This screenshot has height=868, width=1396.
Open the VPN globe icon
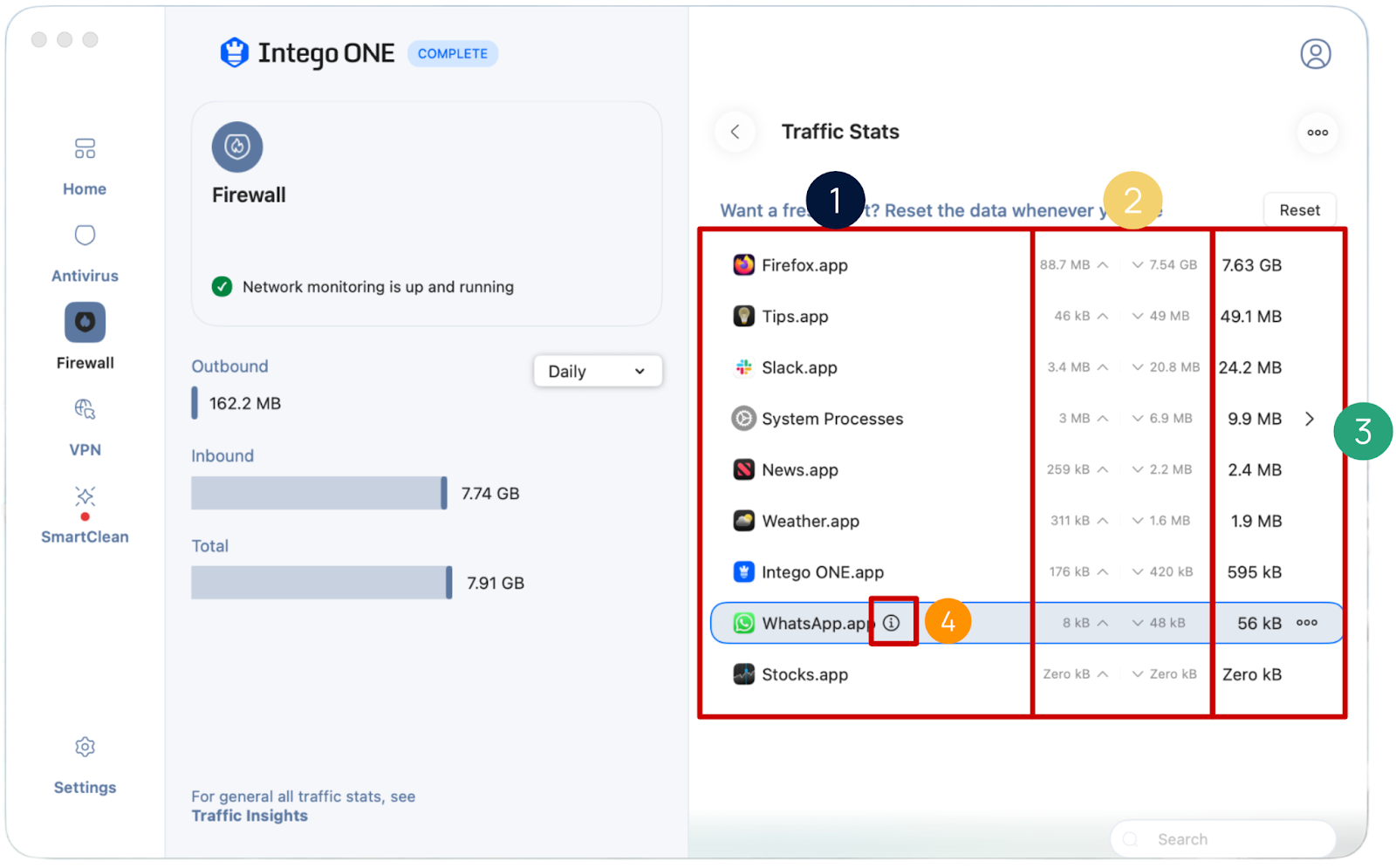click(85, 409)
